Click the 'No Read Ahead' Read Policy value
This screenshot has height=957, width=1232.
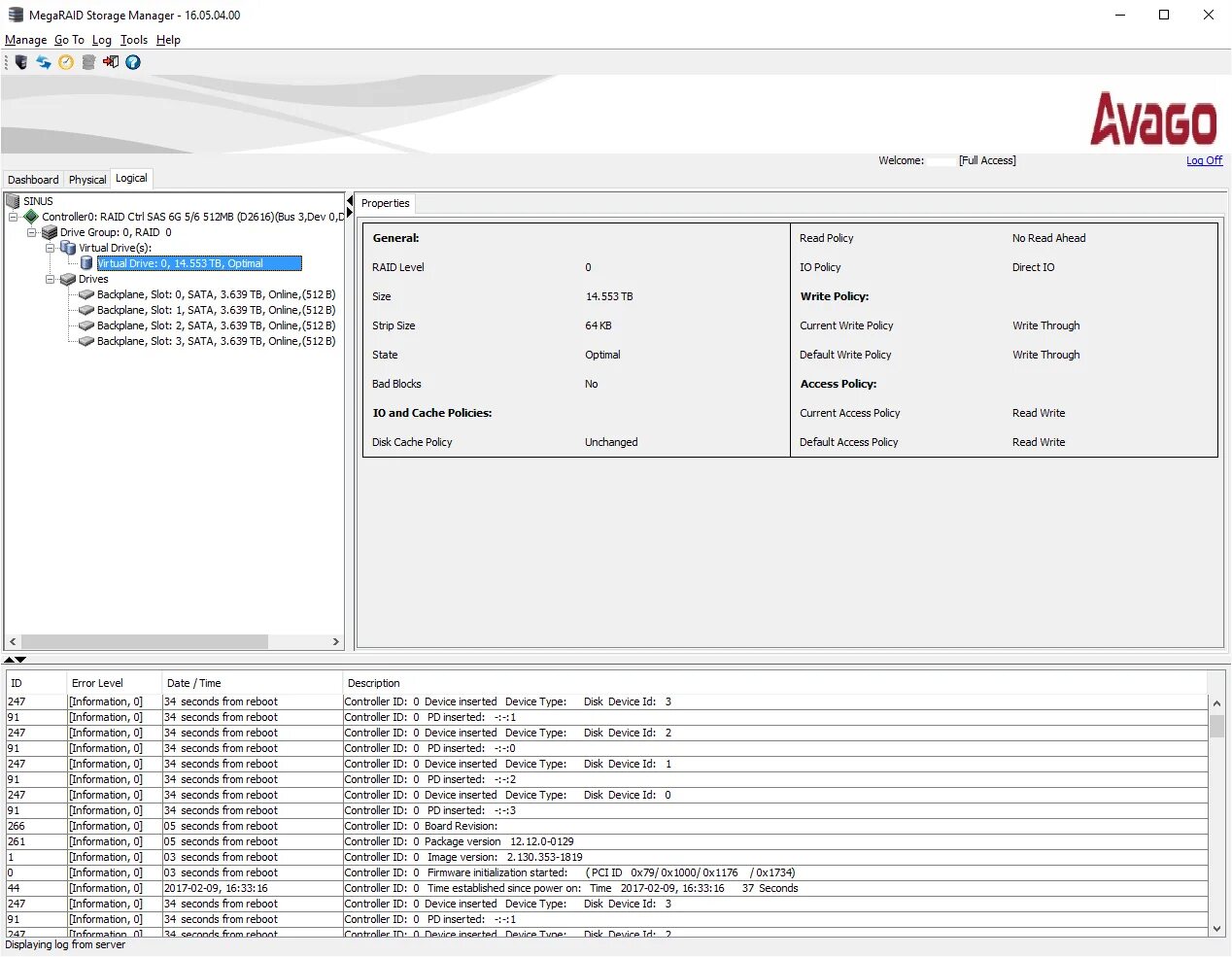(x=1048, y=238)
